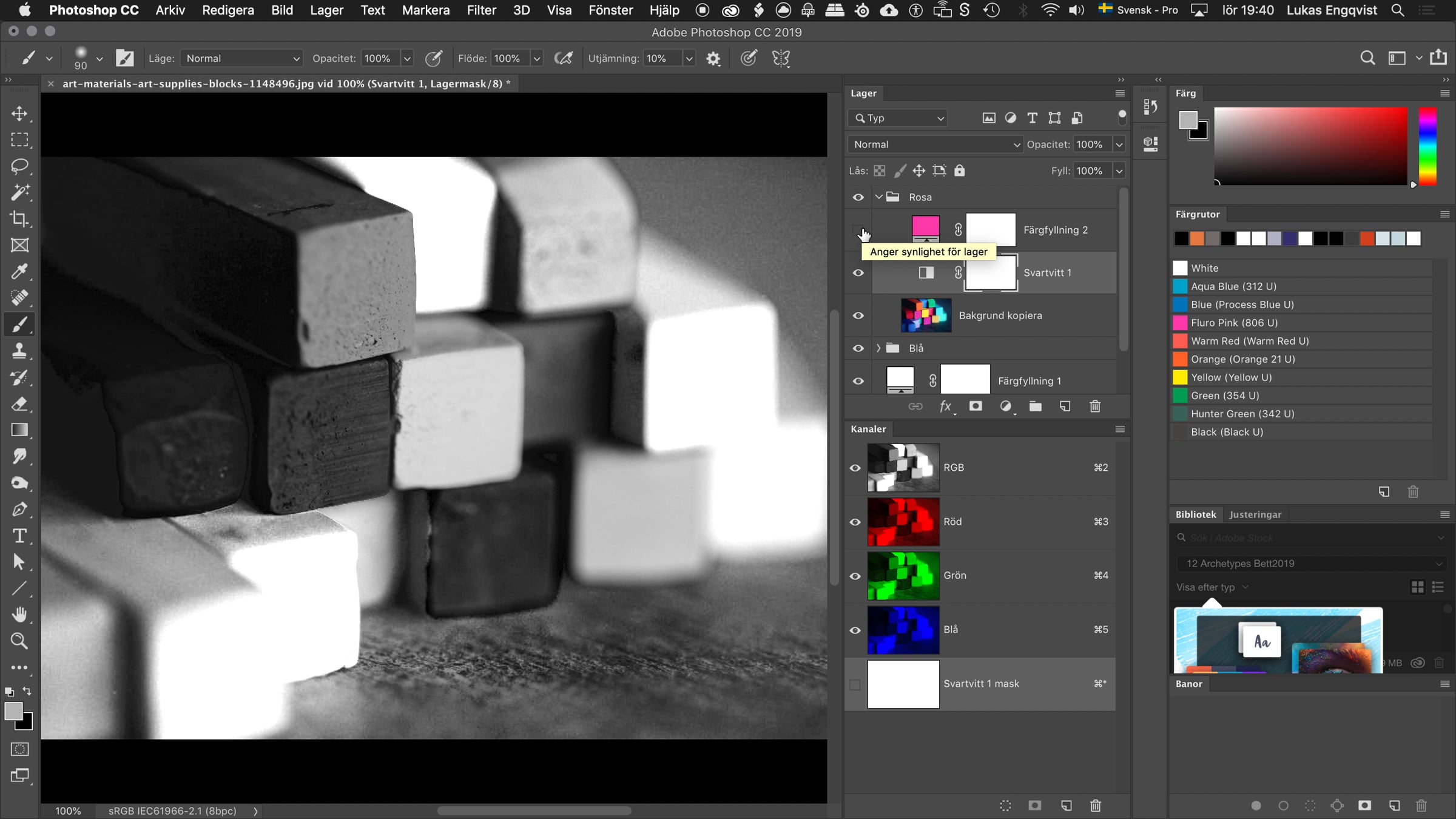
Task: Create new adjustment layer icon
Action: [1006, 406]
